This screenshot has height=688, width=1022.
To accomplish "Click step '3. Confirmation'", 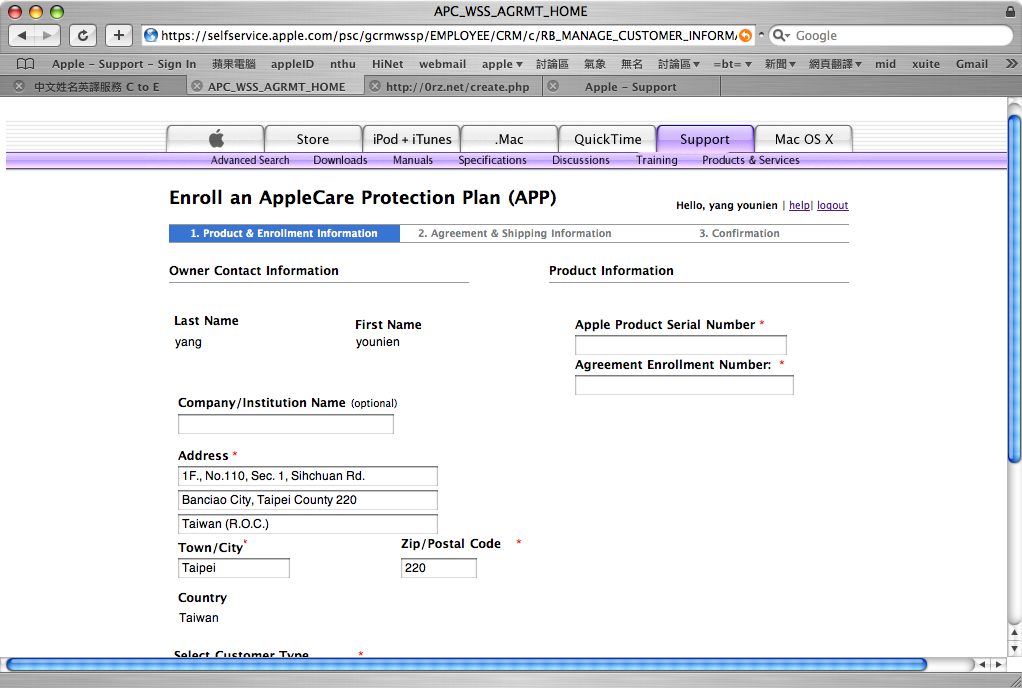I will point(739,233).
